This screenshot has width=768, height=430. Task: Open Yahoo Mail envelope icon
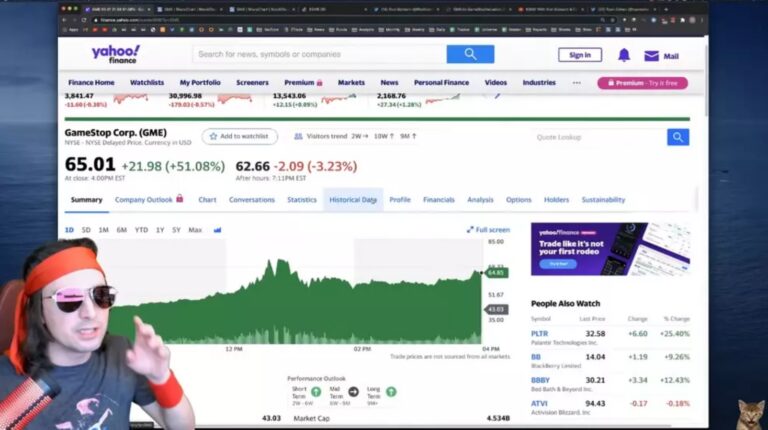click(x=652, y=56)
